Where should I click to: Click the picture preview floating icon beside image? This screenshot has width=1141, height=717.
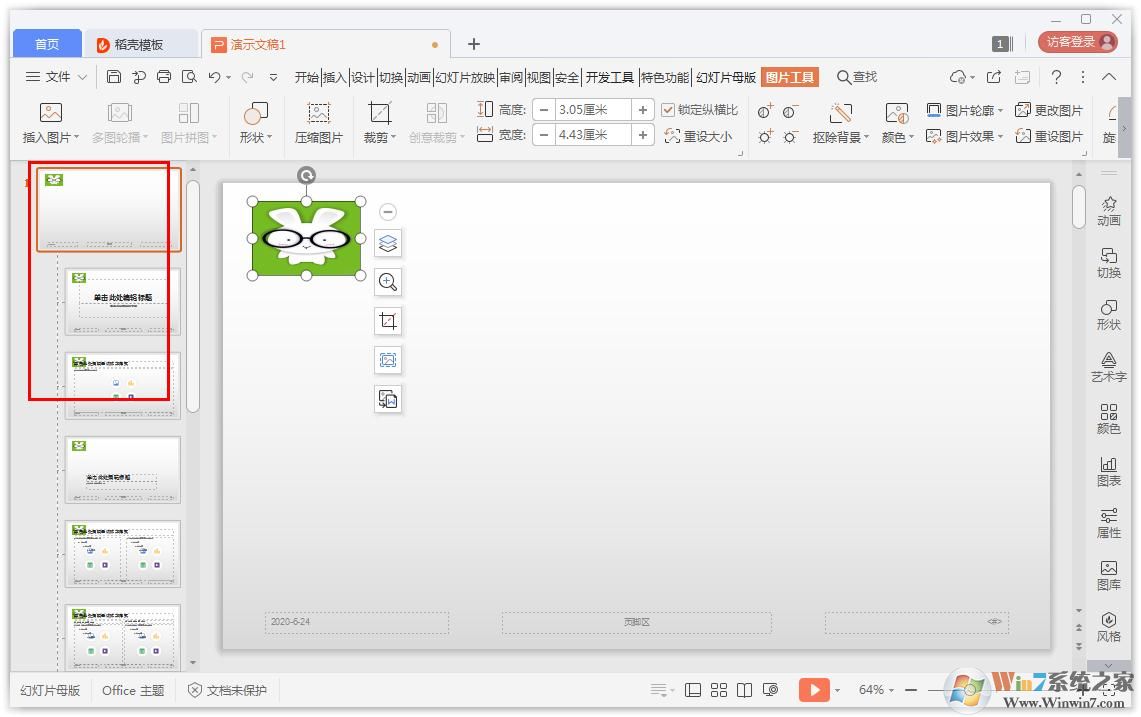(x=388, y=360)
